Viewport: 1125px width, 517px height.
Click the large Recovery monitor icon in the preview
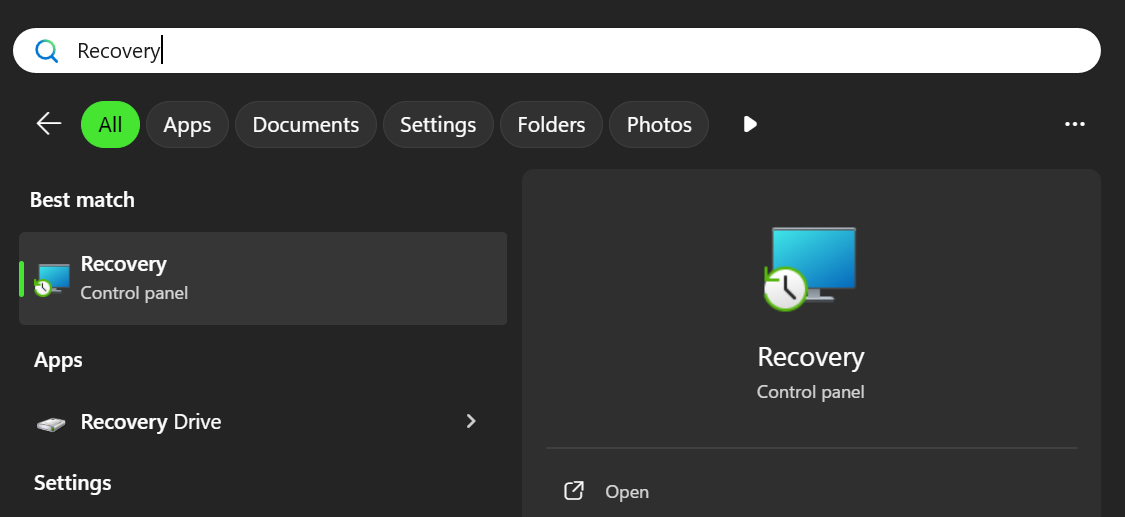click(x=811, y=268)
